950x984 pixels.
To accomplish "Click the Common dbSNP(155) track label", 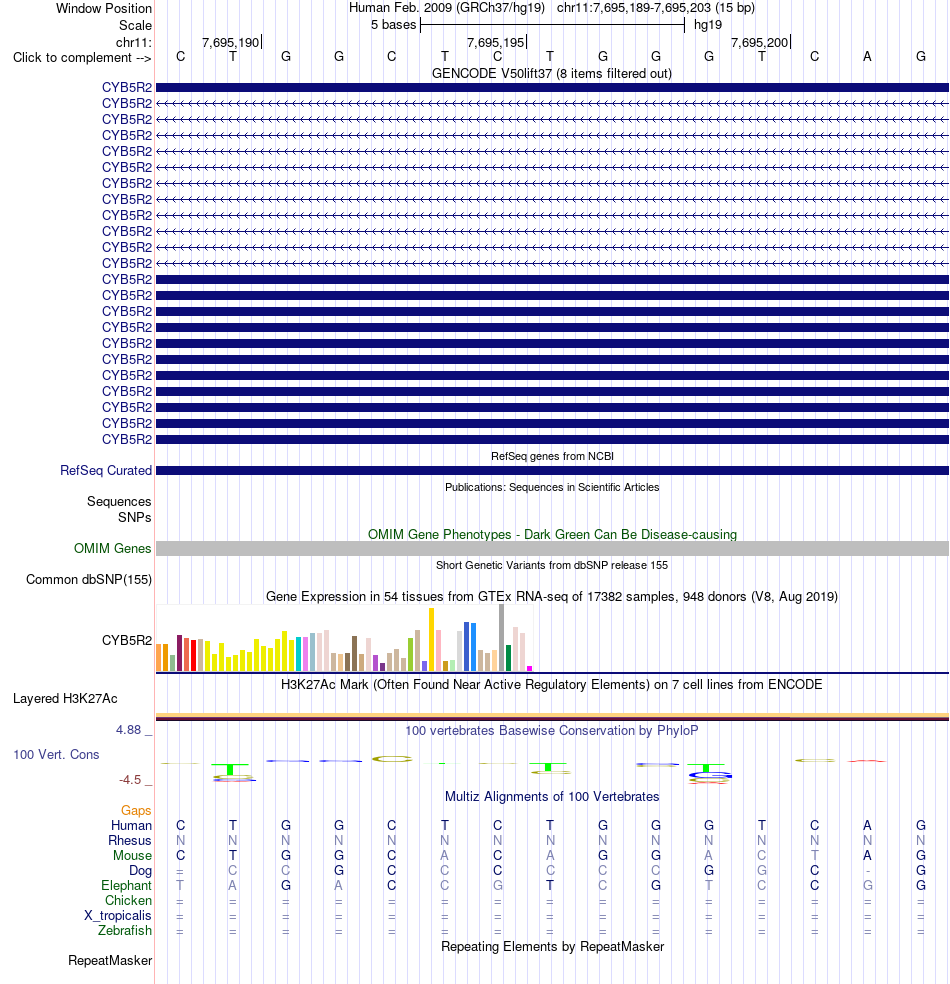I will (x=89, y=579).
